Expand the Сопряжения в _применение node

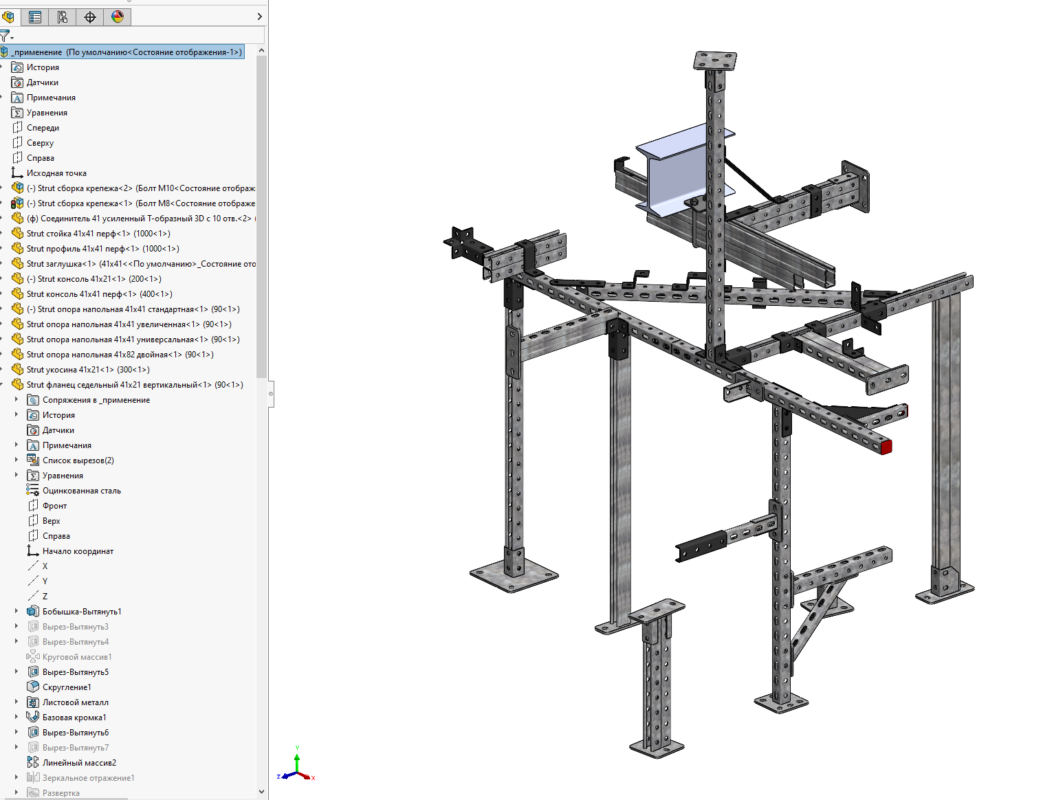point(17,400)
